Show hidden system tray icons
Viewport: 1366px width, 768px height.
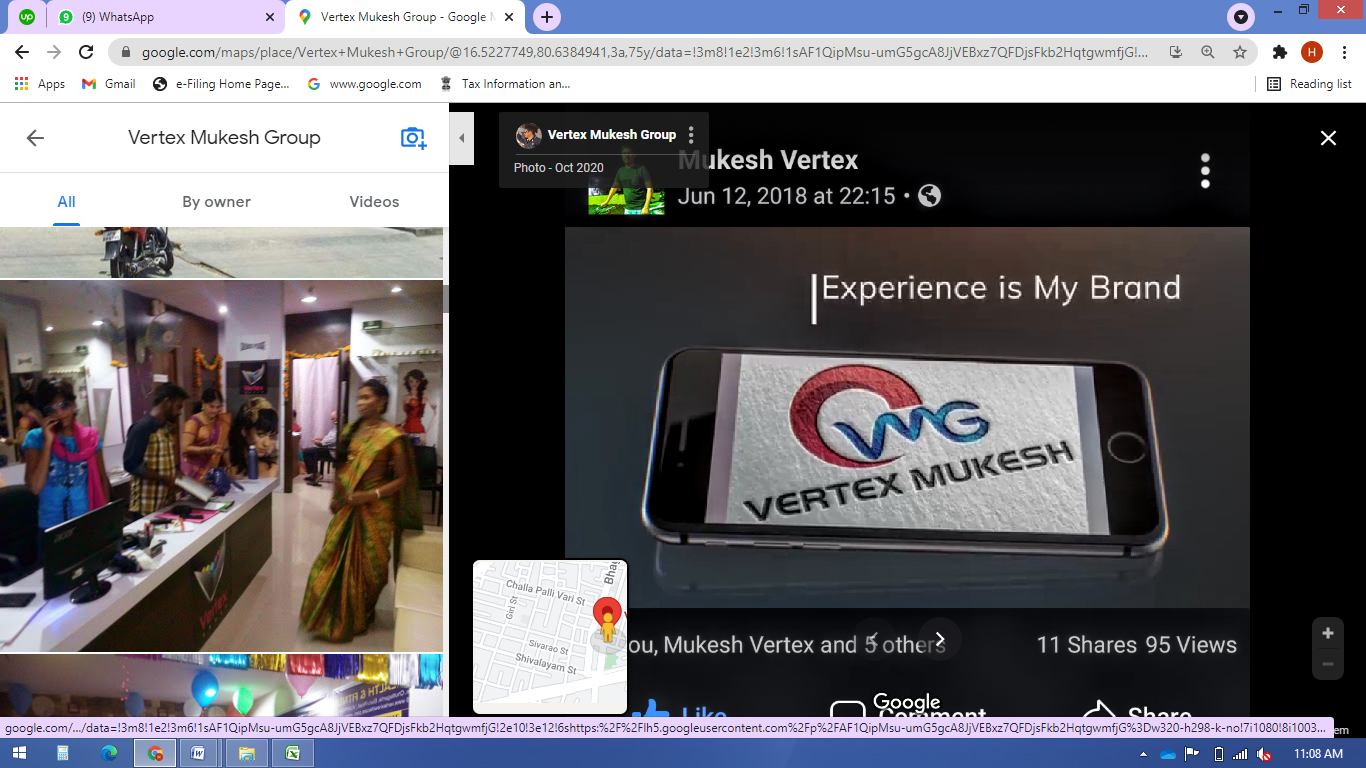[1143, 754]
